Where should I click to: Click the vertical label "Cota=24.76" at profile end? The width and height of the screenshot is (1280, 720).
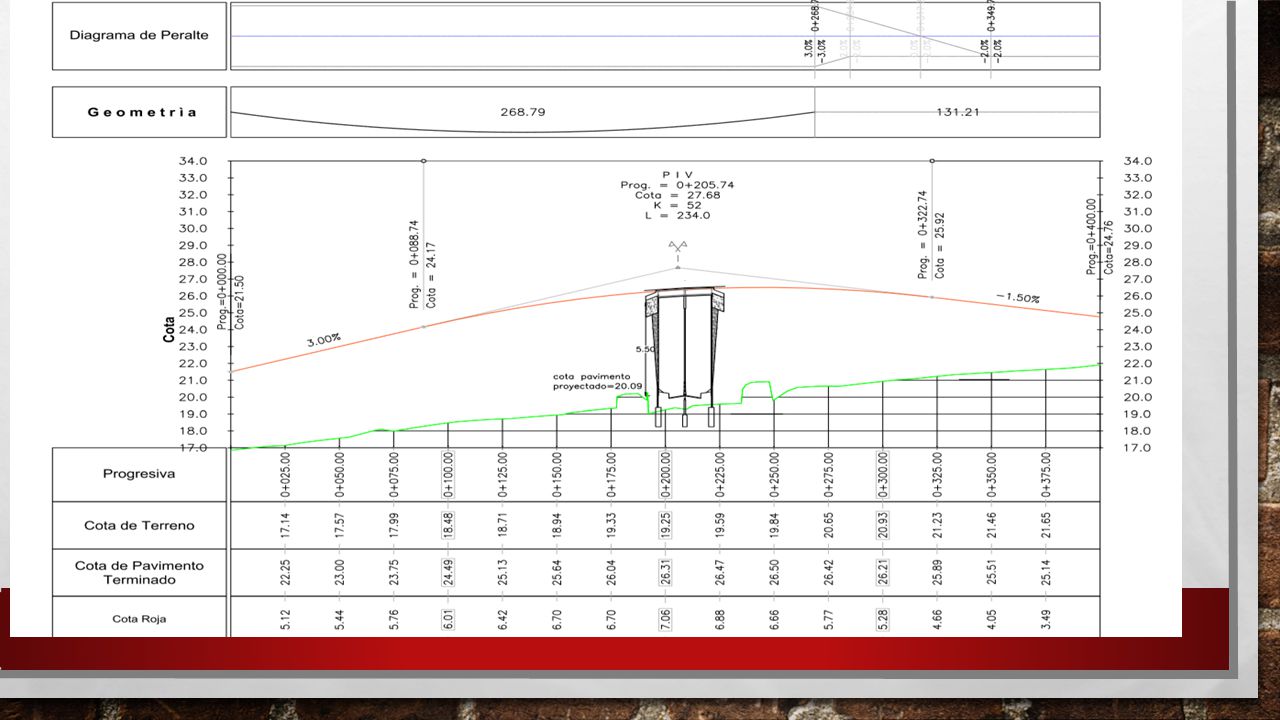click(x=1108, y=247)
